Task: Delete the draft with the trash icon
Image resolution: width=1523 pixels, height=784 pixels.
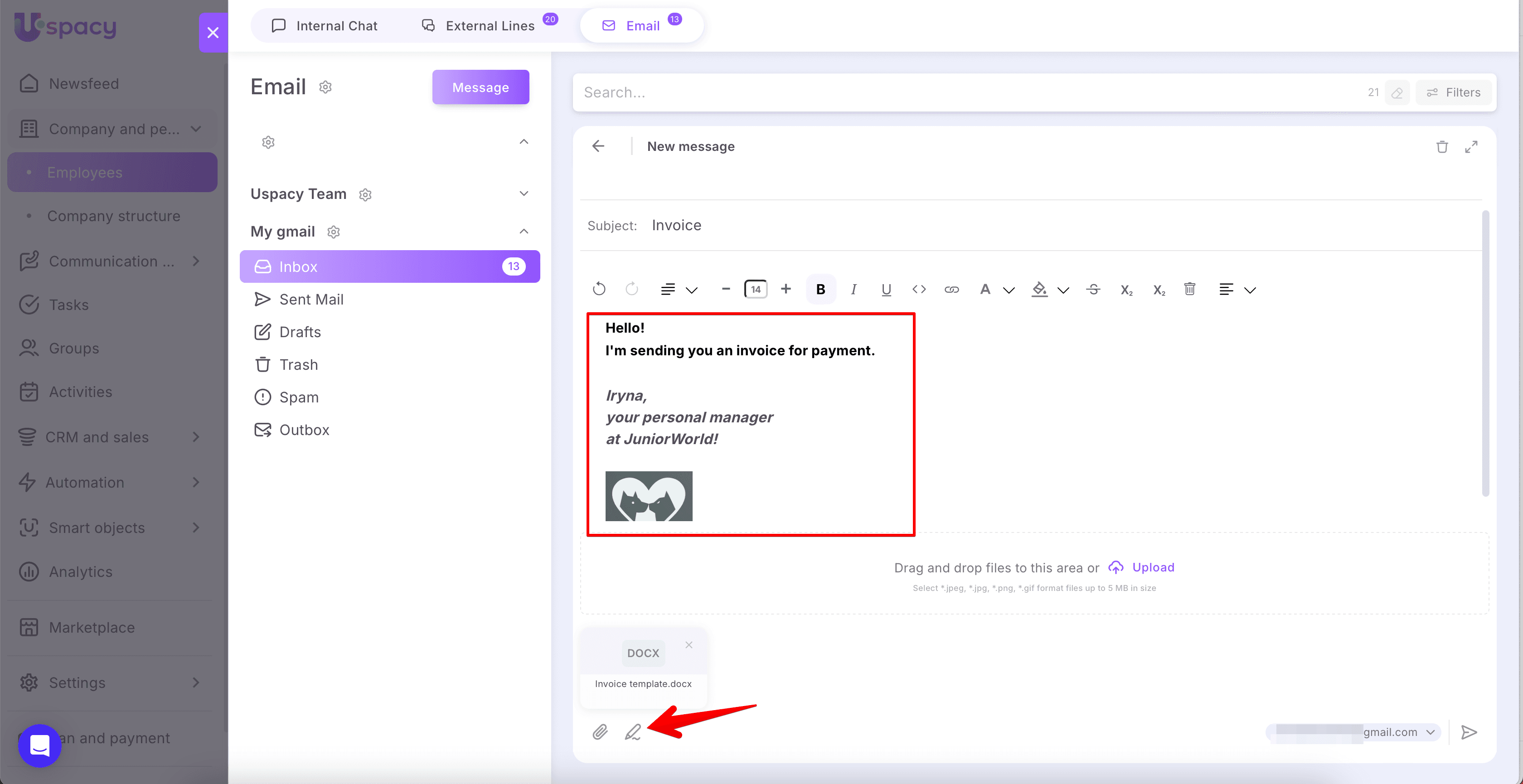Action: (1442, 147)
